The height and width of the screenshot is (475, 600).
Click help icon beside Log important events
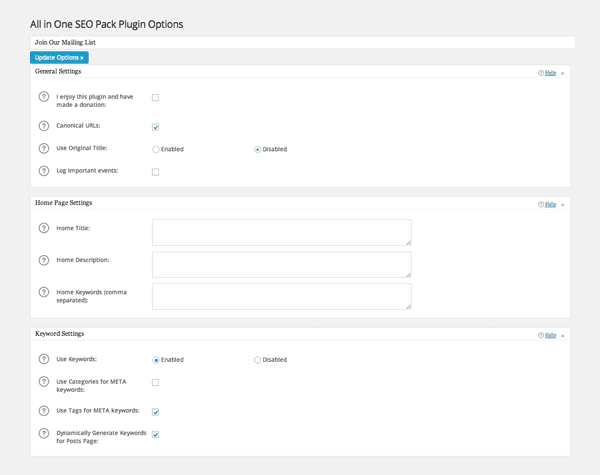pyautogui.click(x=44, y=171)
